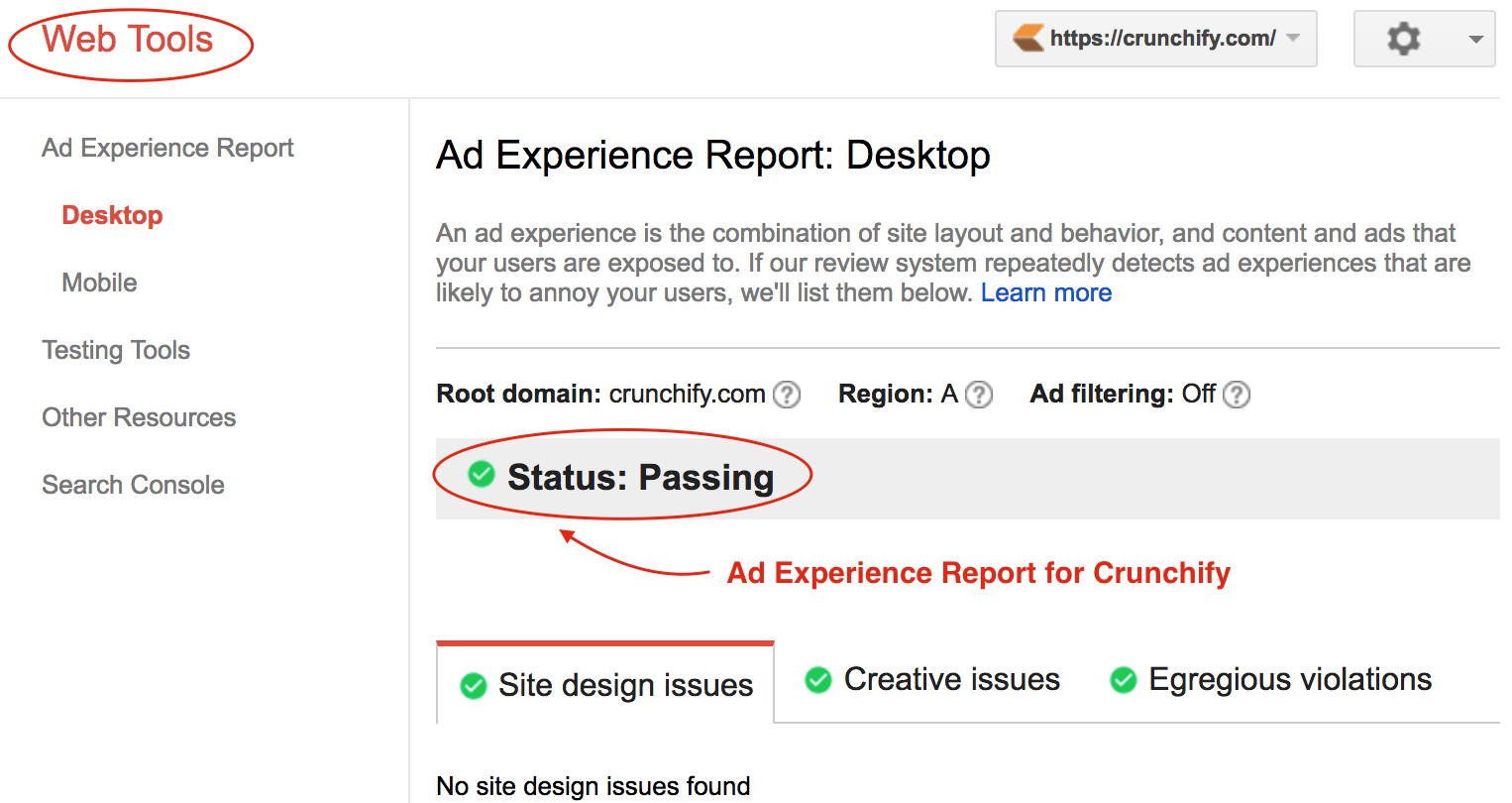Click the Status: Passing text

(x=640, y=478)
